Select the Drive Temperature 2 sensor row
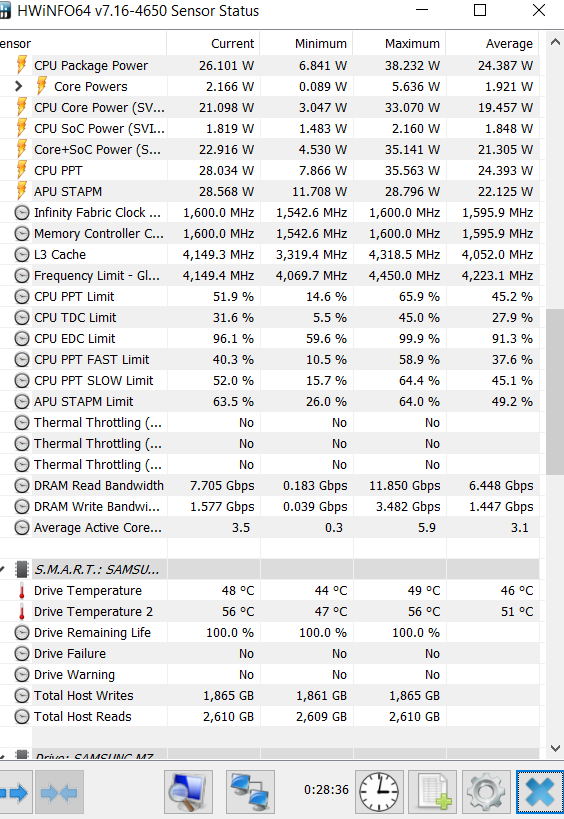 (x=269, y=611)
